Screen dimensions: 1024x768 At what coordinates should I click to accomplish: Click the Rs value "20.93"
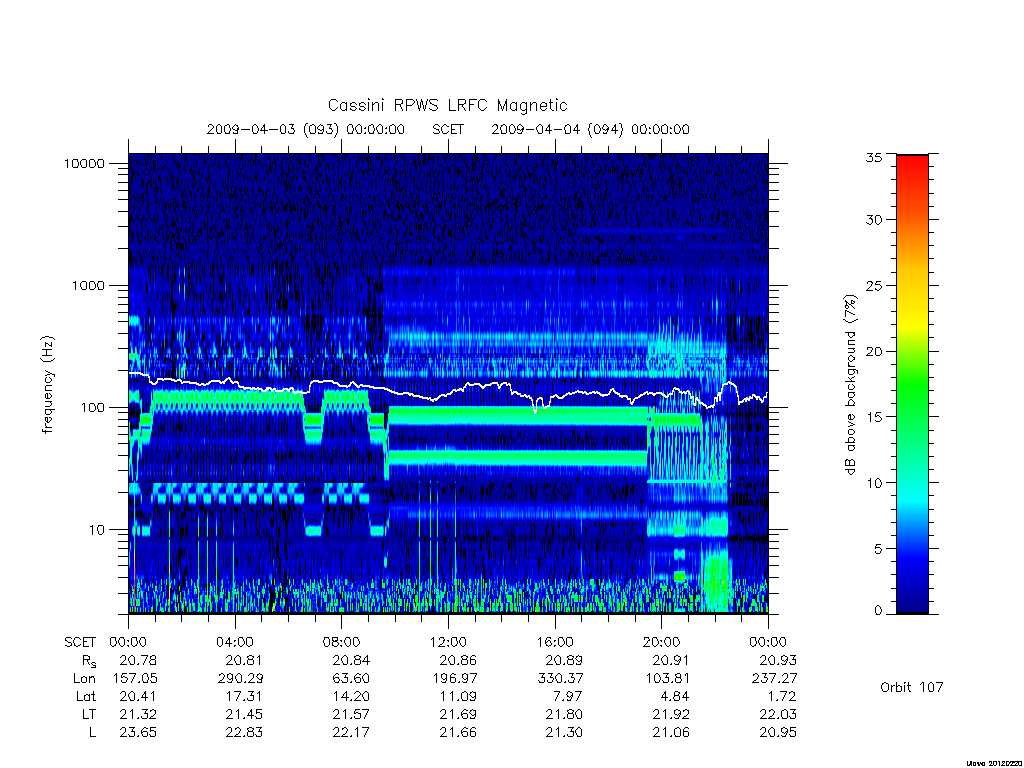[x=778, y=660]
